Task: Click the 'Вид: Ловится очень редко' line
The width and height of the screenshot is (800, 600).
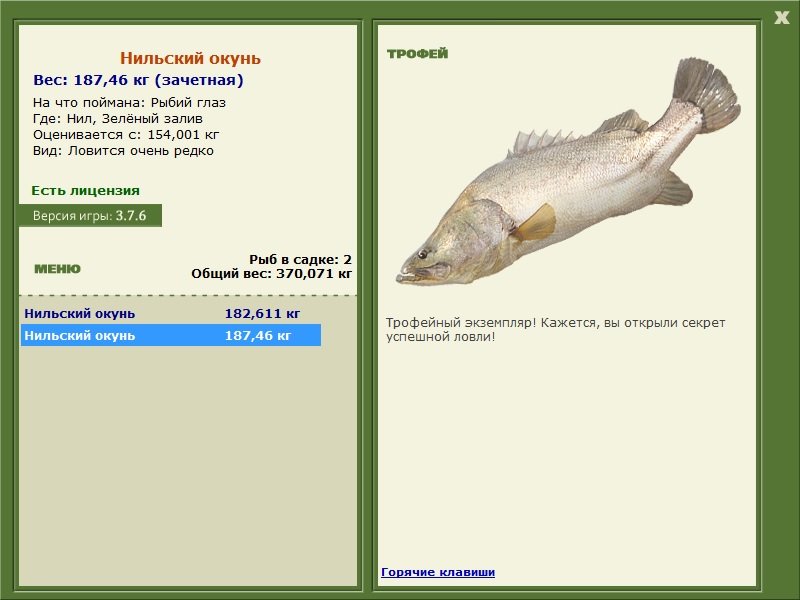Action: 123,151
